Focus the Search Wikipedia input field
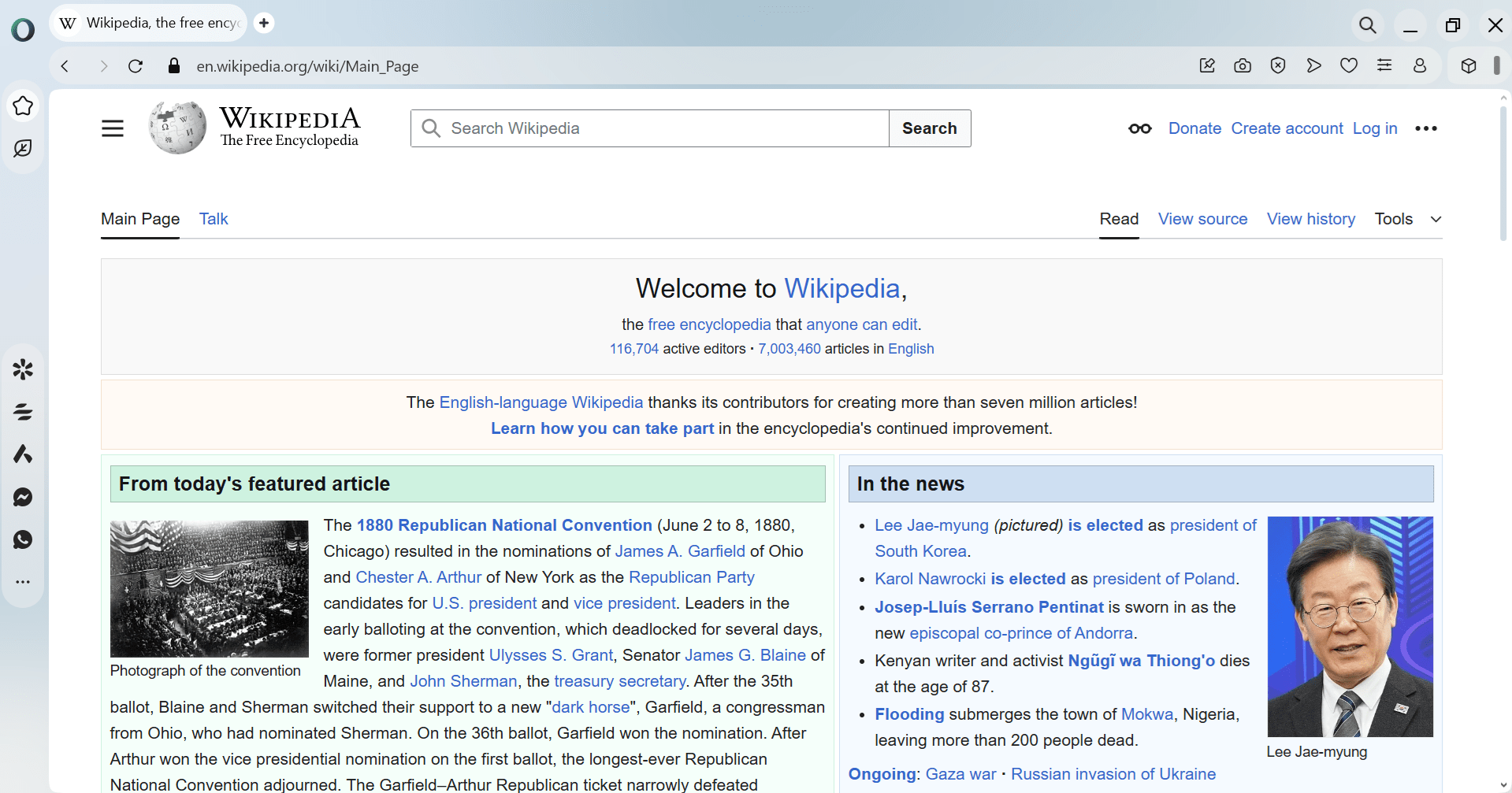This screenshot has height=793, width=1512. tap(650, 128)
